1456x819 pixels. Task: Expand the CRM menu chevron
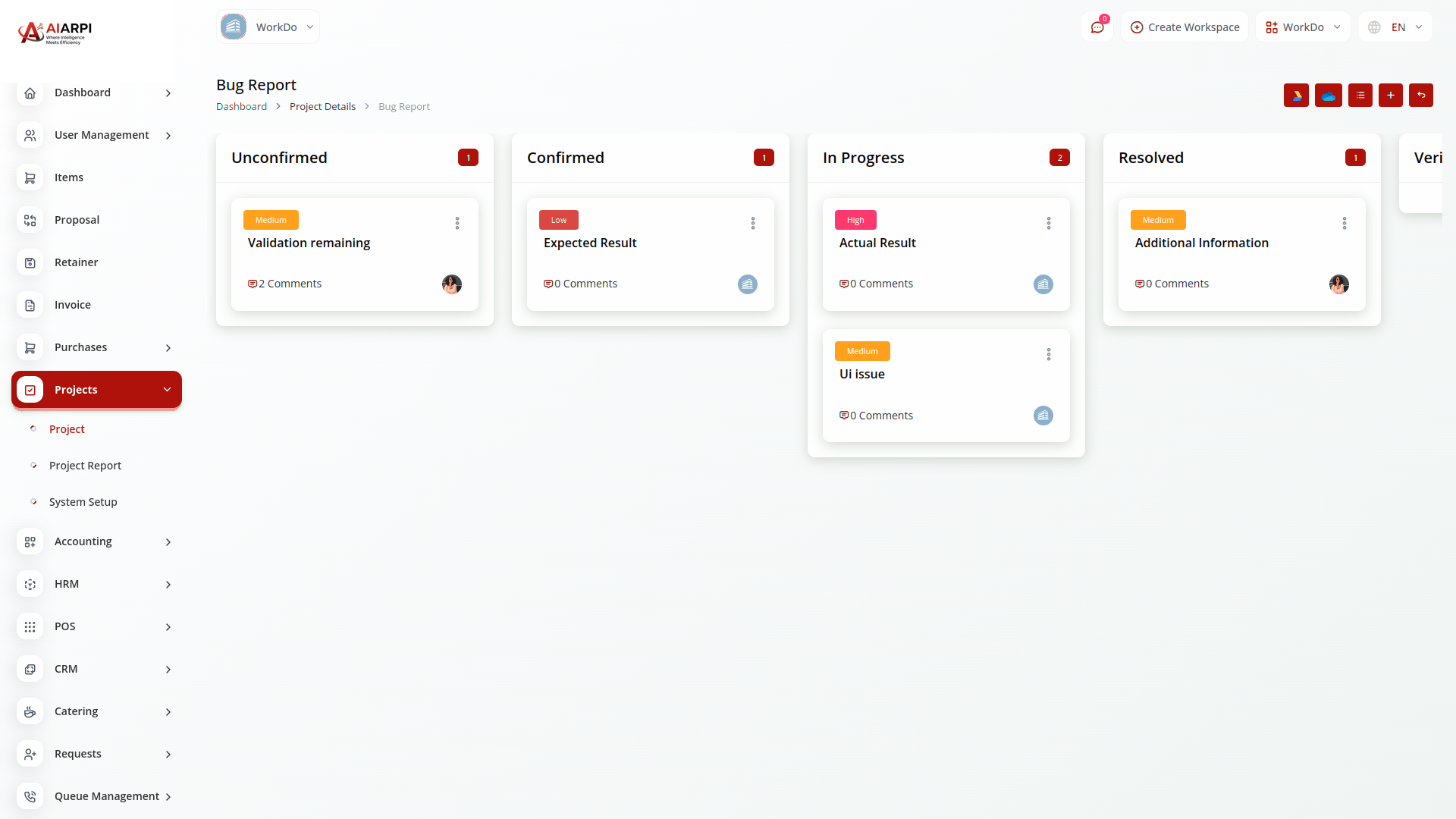point(168,670)
